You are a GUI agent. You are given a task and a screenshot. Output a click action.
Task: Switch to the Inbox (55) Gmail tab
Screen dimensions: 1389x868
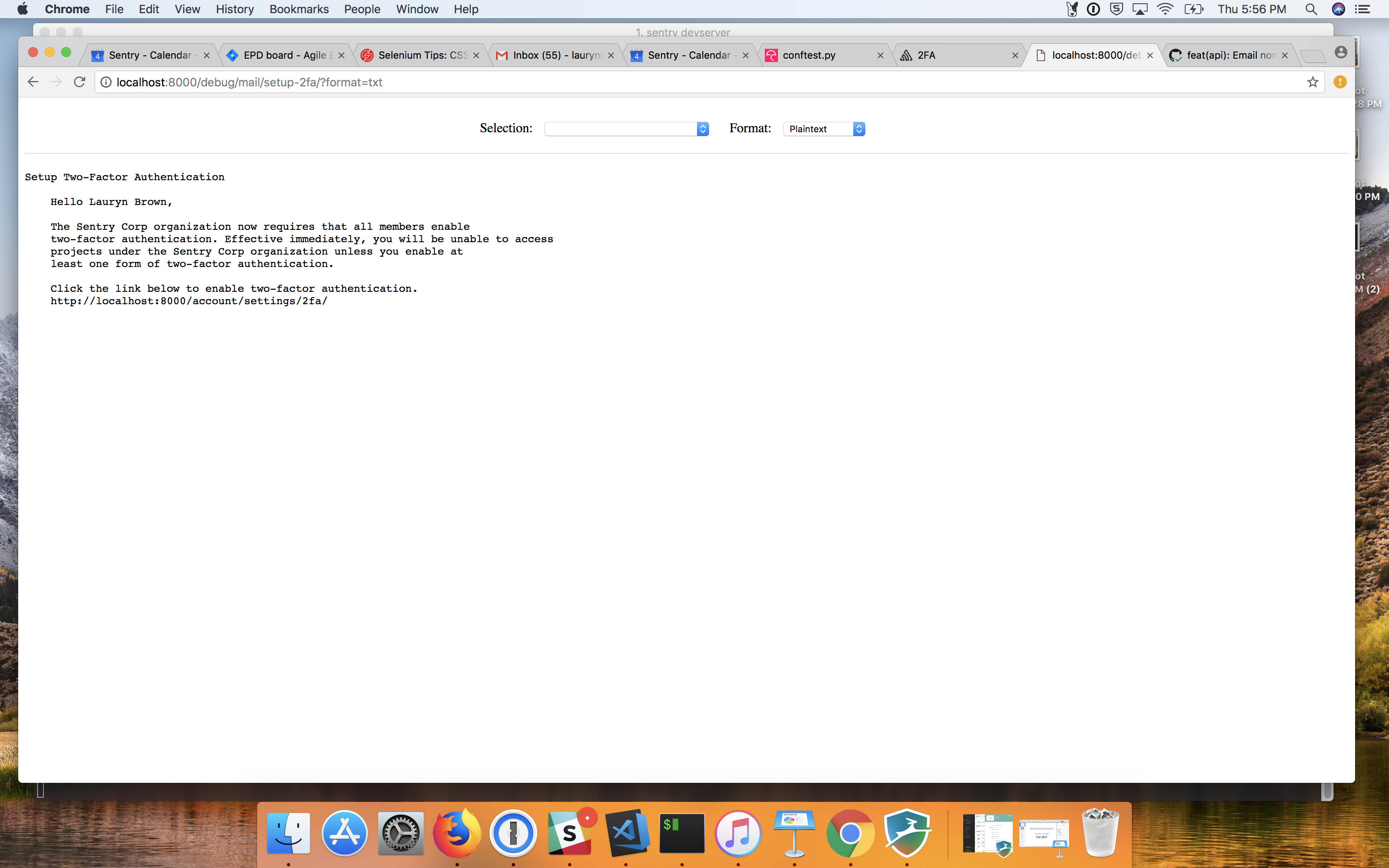557,55
